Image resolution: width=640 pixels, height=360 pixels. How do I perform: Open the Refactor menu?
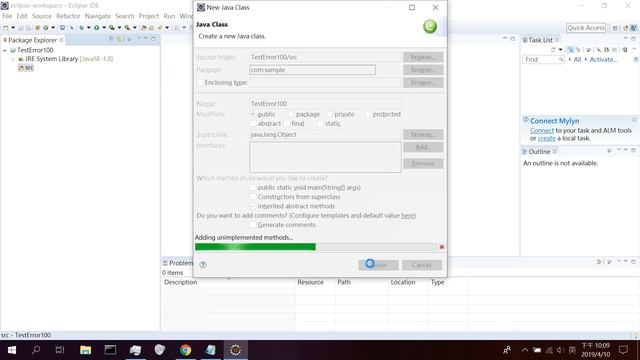[68, 16]
